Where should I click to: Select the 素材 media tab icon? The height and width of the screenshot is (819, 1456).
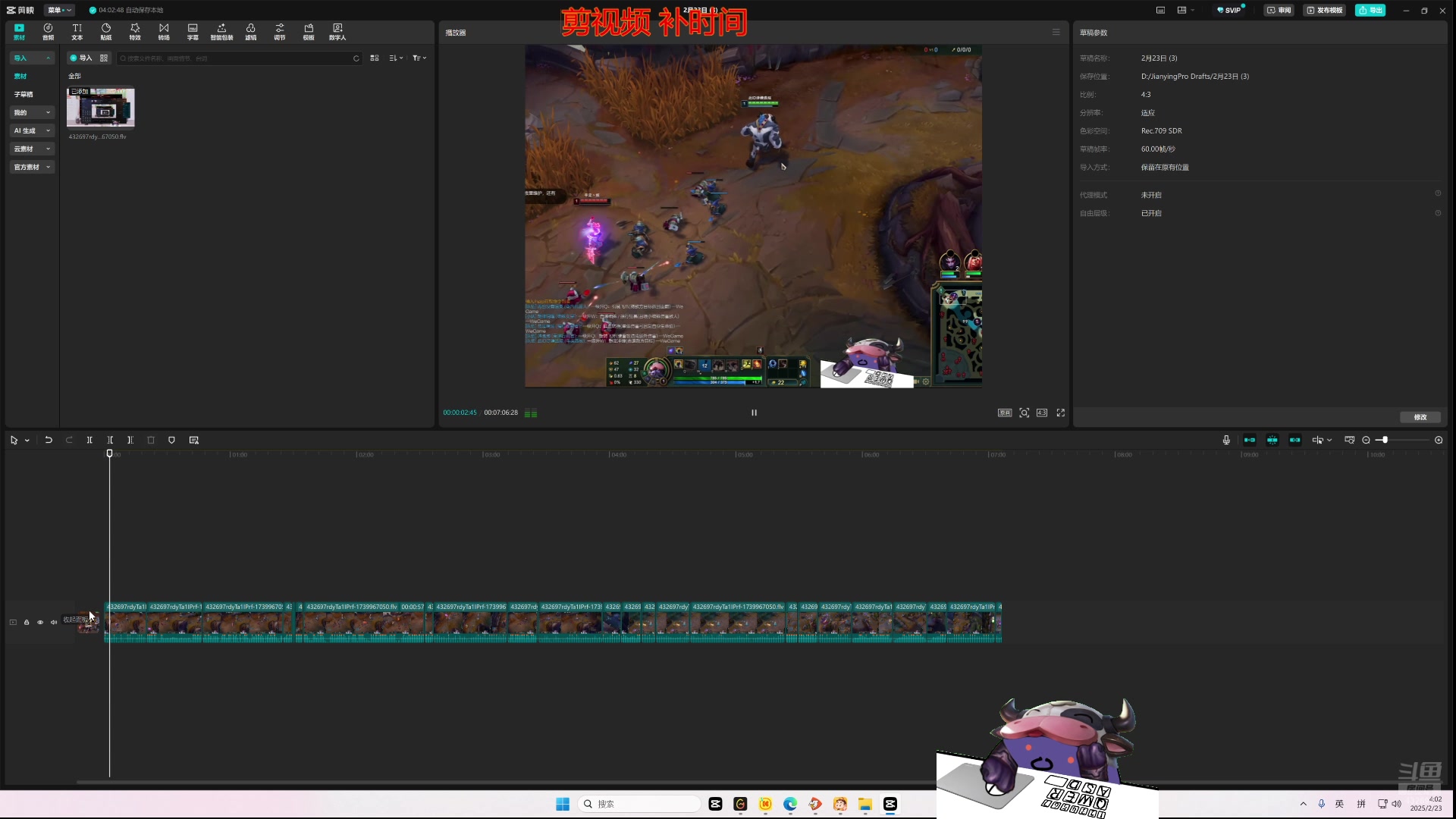pos(19,31)
